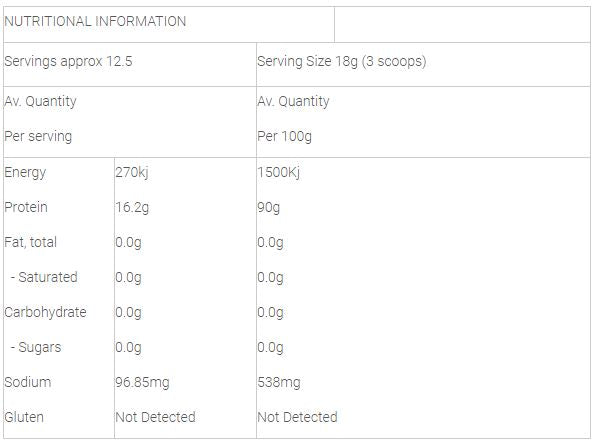Select the 538mg sodium value

[x=279, y=382]
